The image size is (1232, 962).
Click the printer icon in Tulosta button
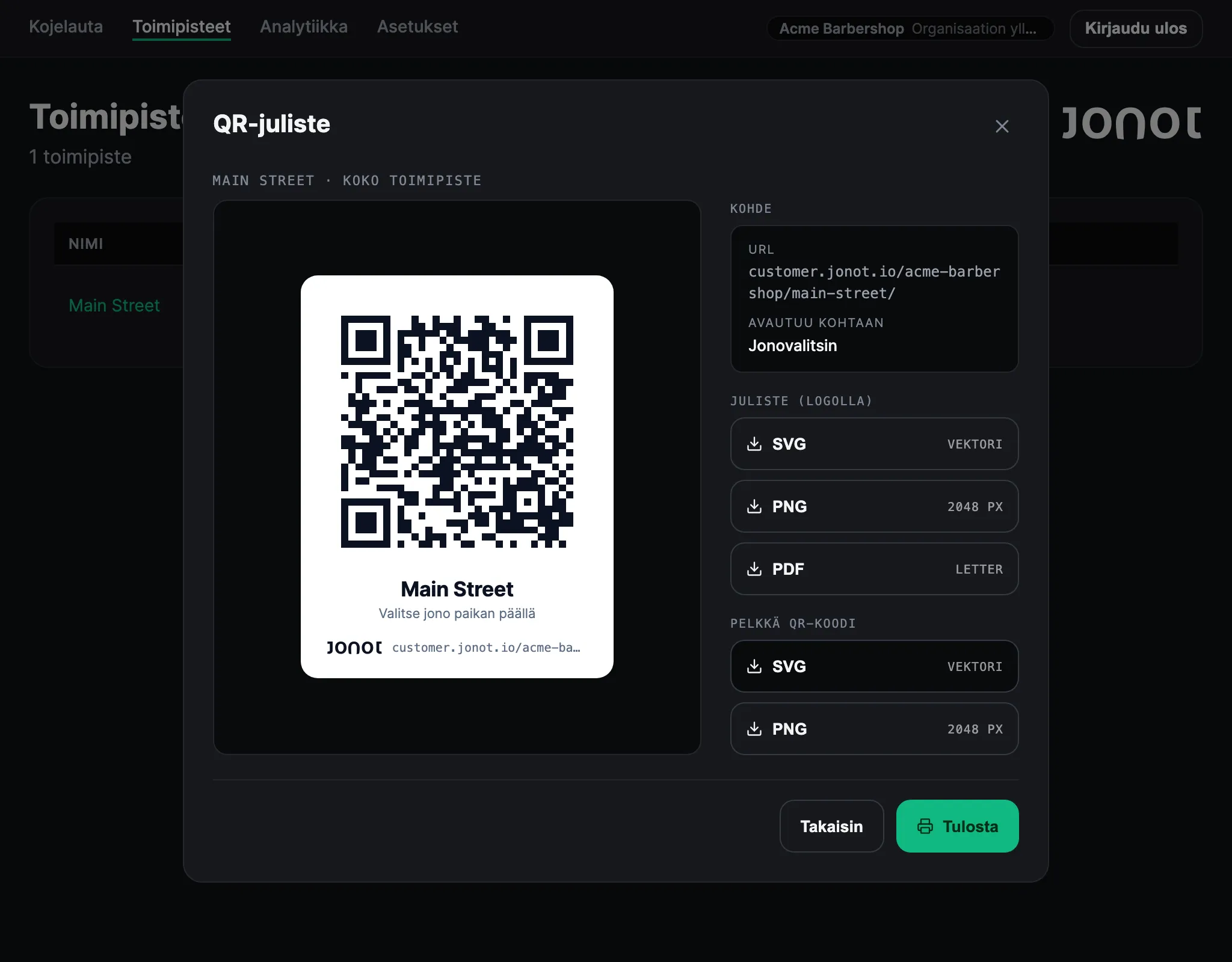click(925, 826)
